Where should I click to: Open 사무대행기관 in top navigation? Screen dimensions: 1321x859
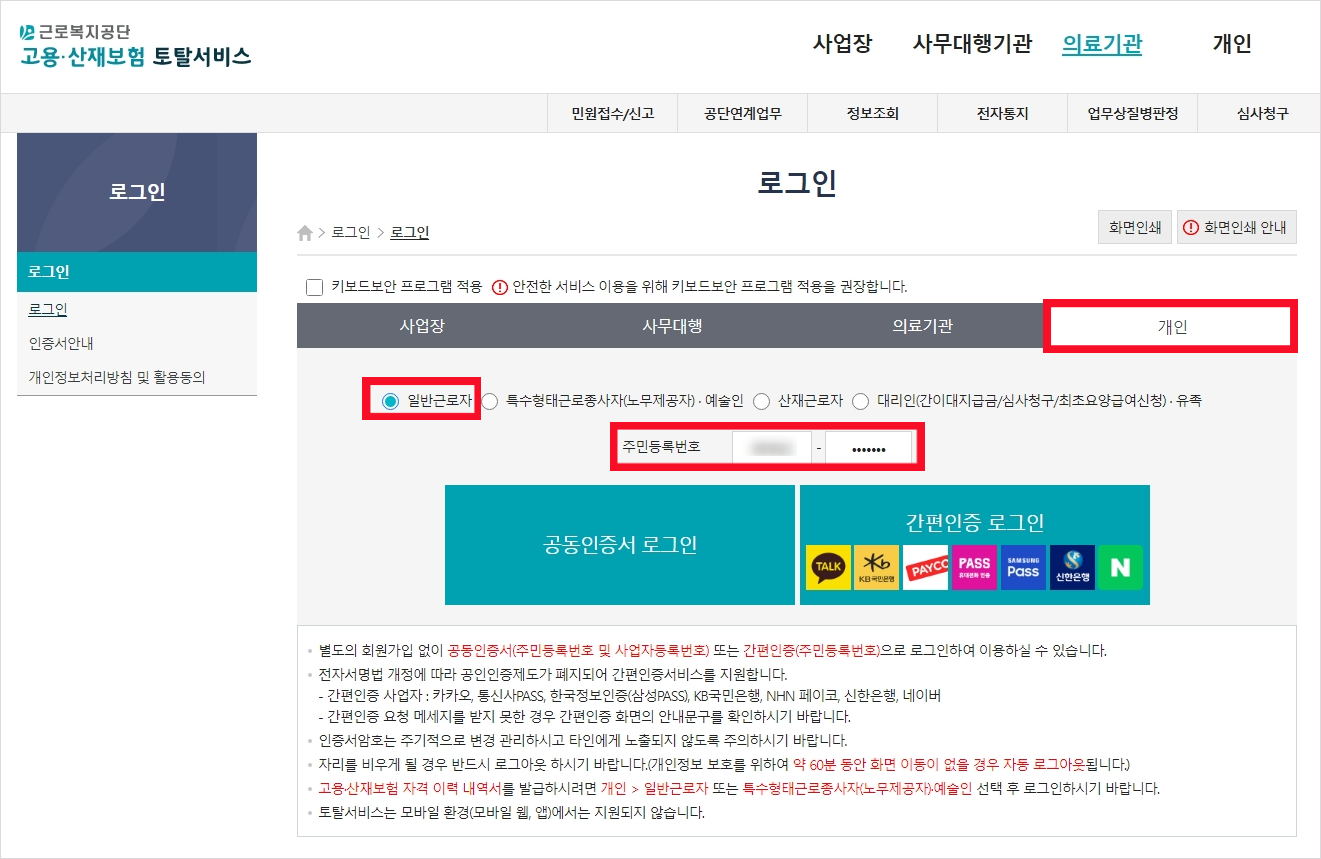pyautogui.click(x=972, y=44)
